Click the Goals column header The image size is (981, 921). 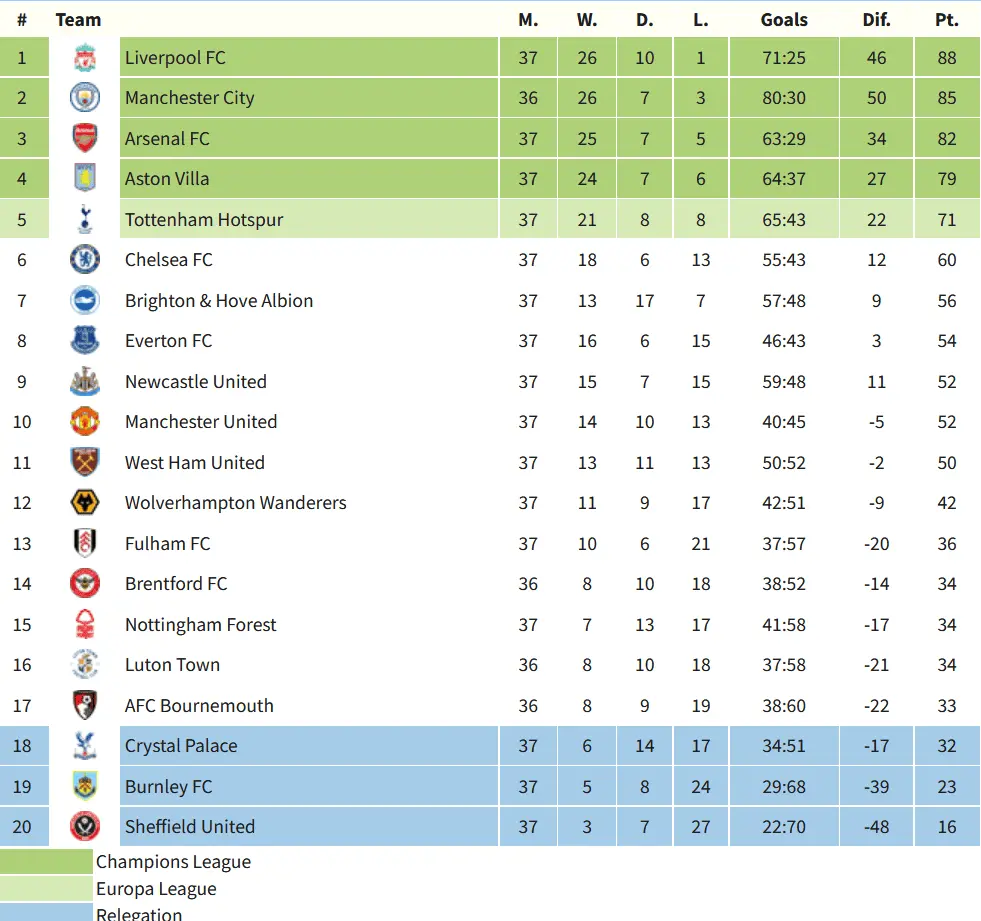click(784, 19)
